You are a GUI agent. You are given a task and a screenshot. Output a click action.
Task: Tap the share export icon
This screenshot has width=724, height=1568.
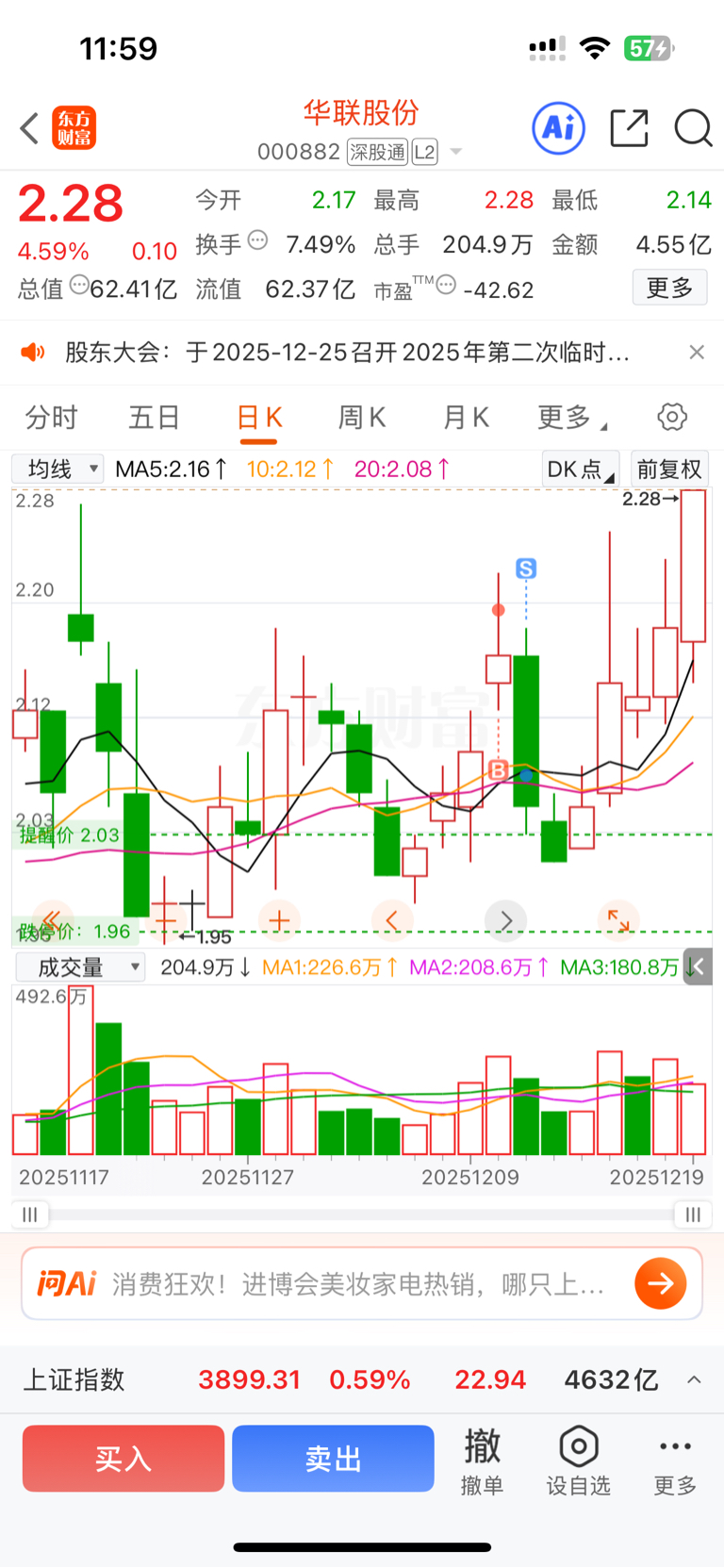(x=629, y=128)
